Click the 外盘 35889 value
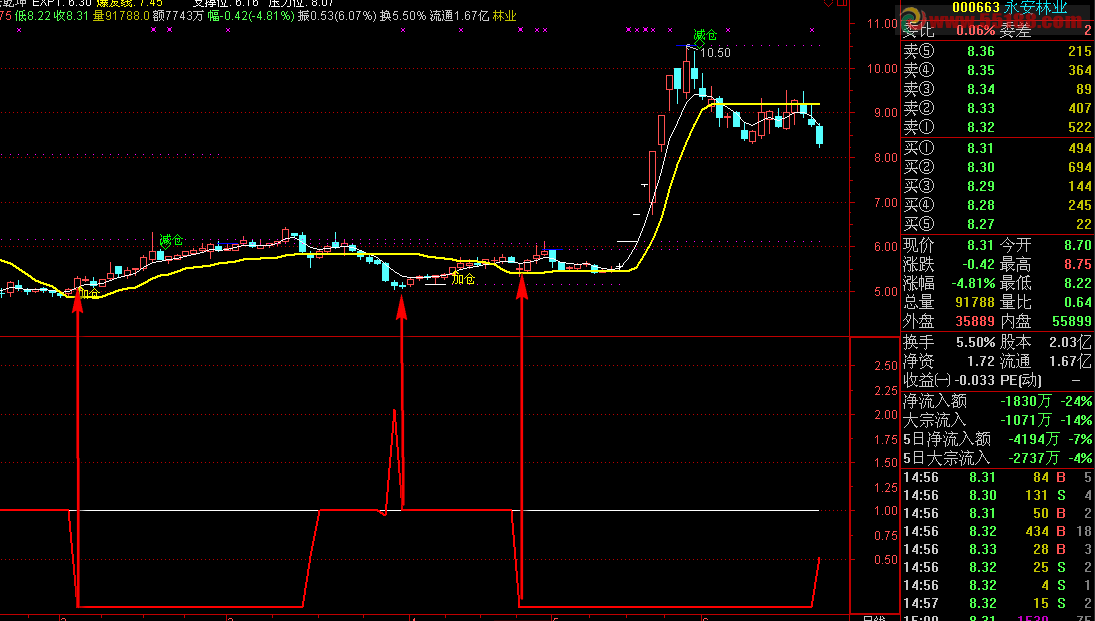The height and width of the screenshot is (621, 1095). pyautogui.click(x=975, y=321)
